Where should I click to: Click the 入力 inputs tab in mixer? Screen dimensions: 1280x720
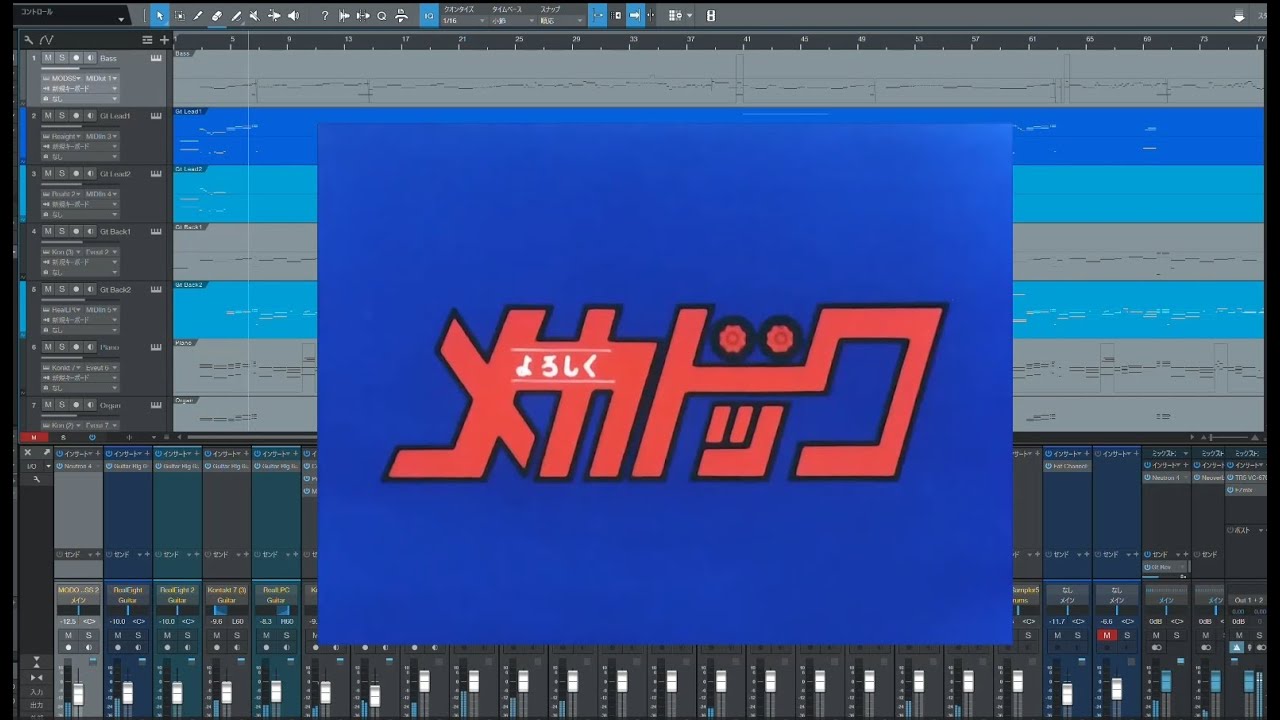[x=37, y=692]
